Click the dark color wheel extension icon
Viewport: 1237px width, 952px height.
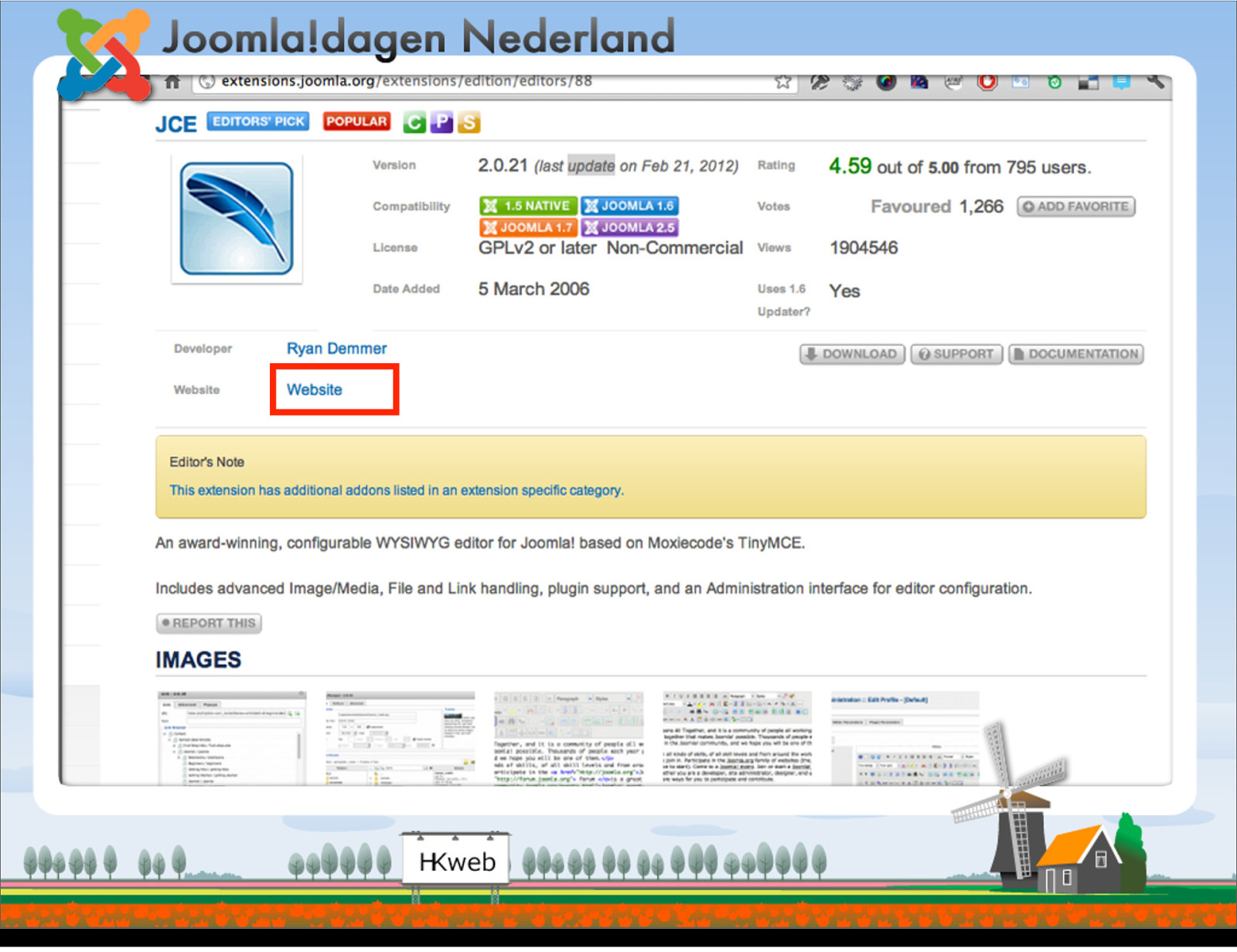point(886,82)
